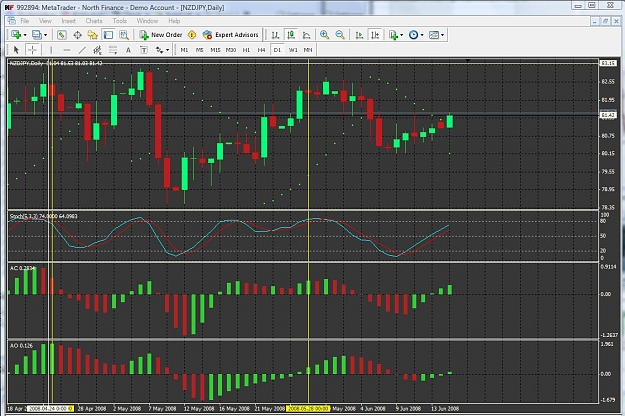Zoom in on the chart

point(324,35)
